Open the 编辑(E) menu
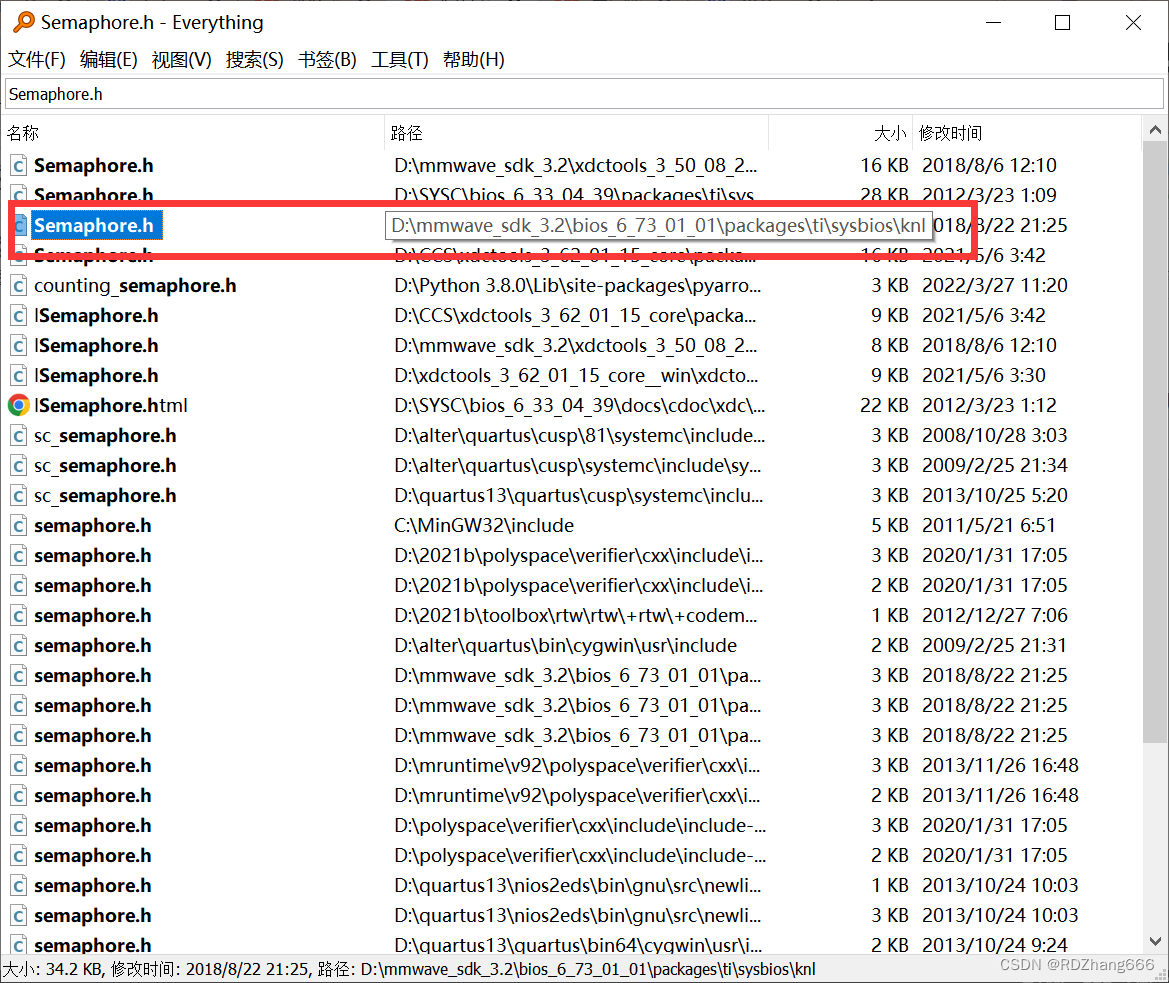 tap(109, 60)
